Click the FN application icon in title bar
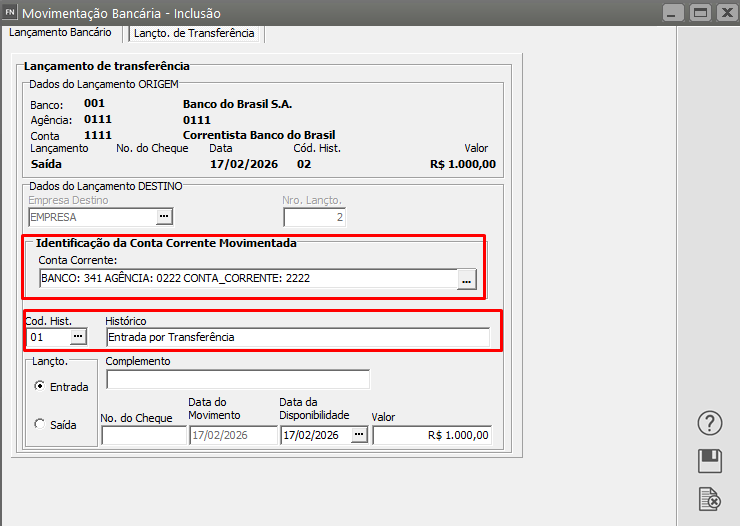The image size is (740, 526). (11, 12)
